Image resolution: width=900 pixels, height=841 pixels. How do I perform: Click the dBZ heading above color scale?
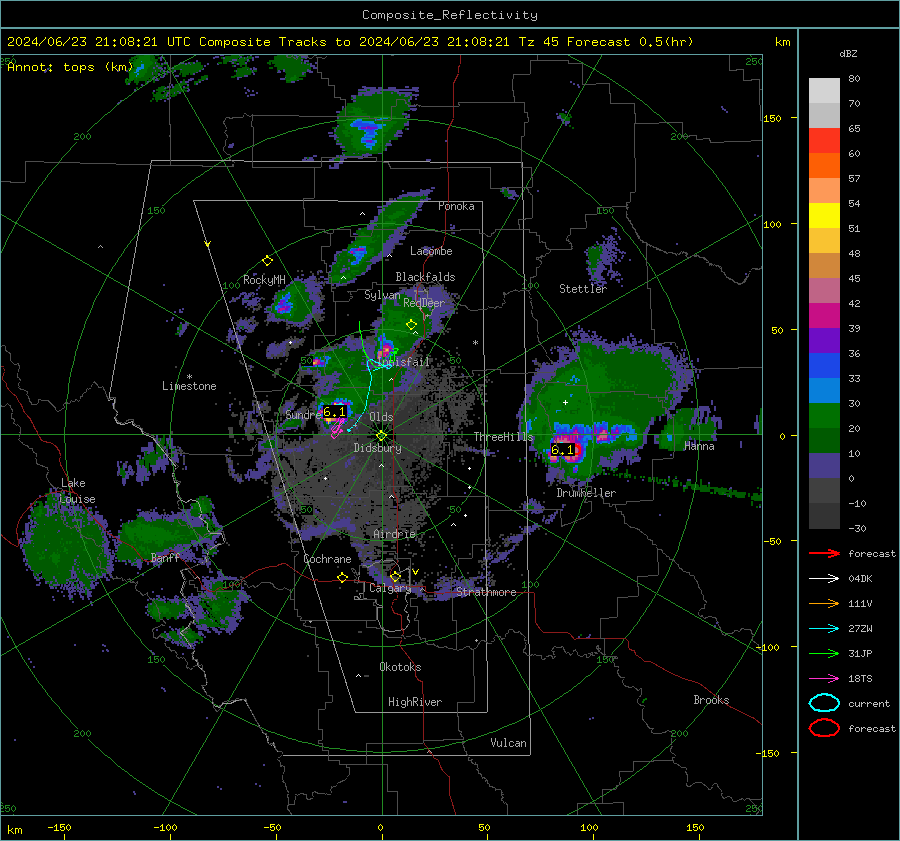848,54
